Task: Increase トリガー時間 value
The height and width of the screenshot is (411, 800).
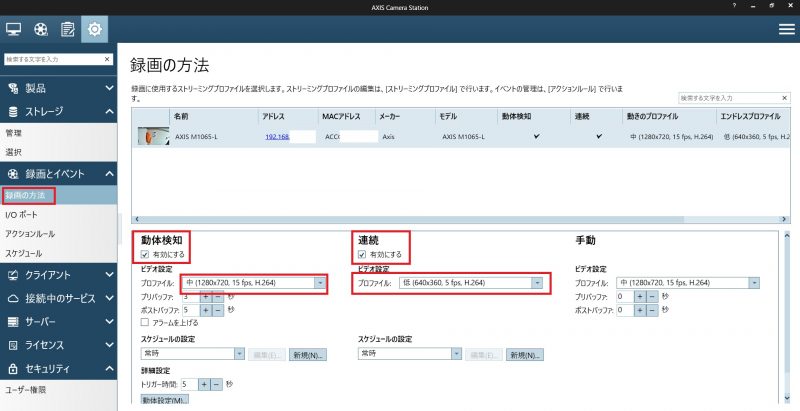Action: point(204,384)
